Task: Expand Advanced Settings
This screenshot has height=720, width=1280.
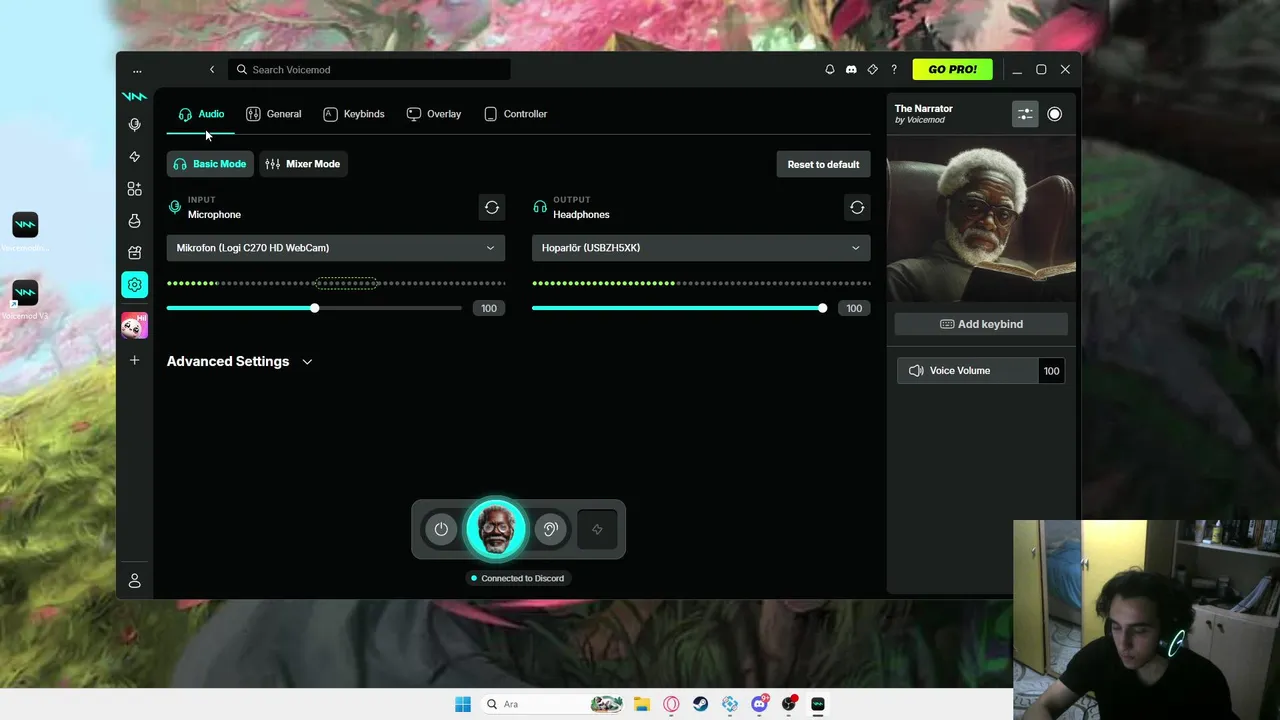Action: [x=240, y=361]
